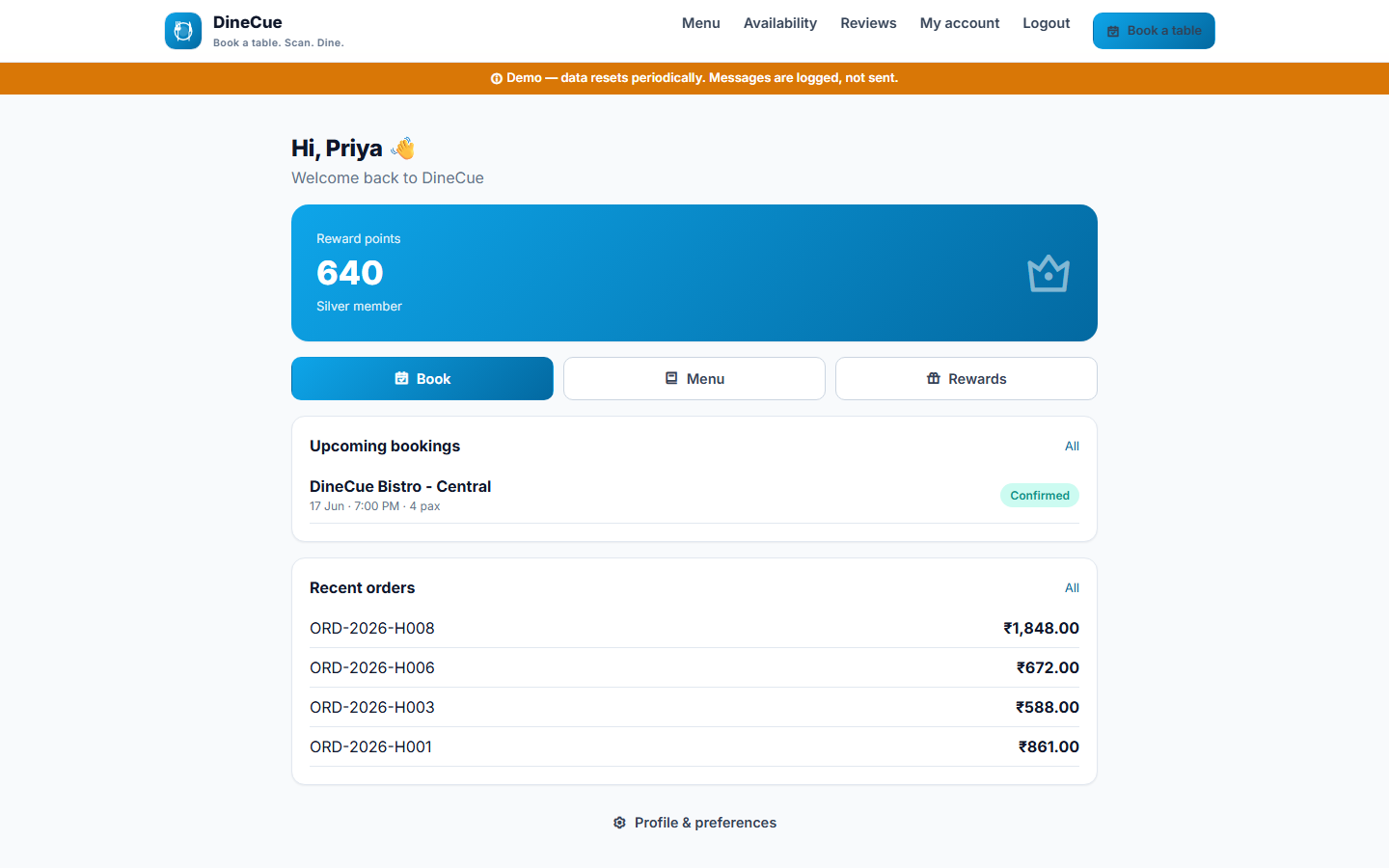Click the Confirmed status badge
The image size is (1389, 868).
[1040, 496]
